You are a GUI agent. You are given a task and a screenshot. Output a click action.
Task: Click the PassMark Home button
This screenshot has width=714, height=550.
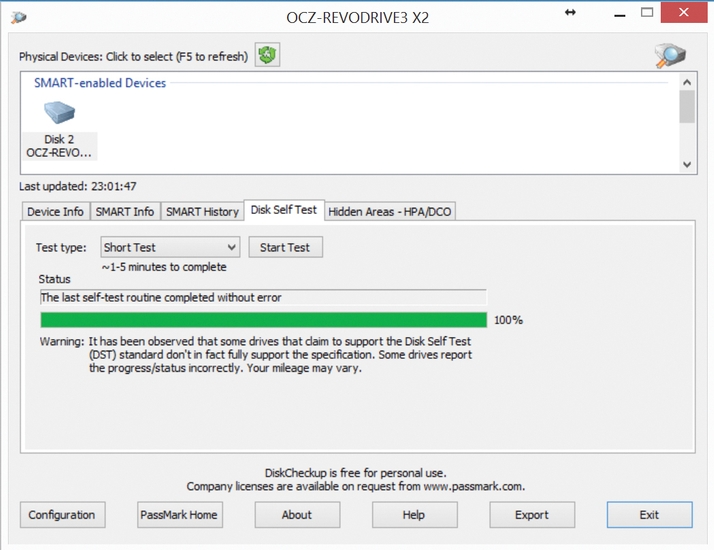tap(179, 515)
